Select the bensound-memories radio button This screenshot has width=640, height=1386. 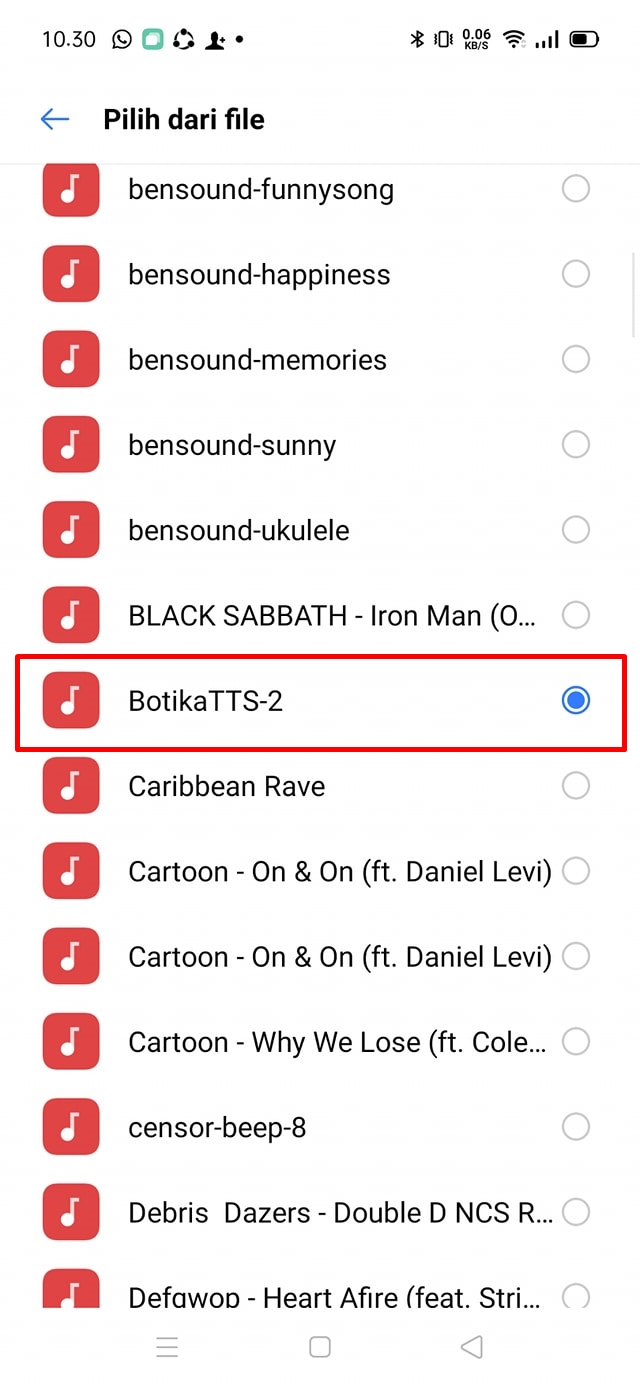pos(576,359)
